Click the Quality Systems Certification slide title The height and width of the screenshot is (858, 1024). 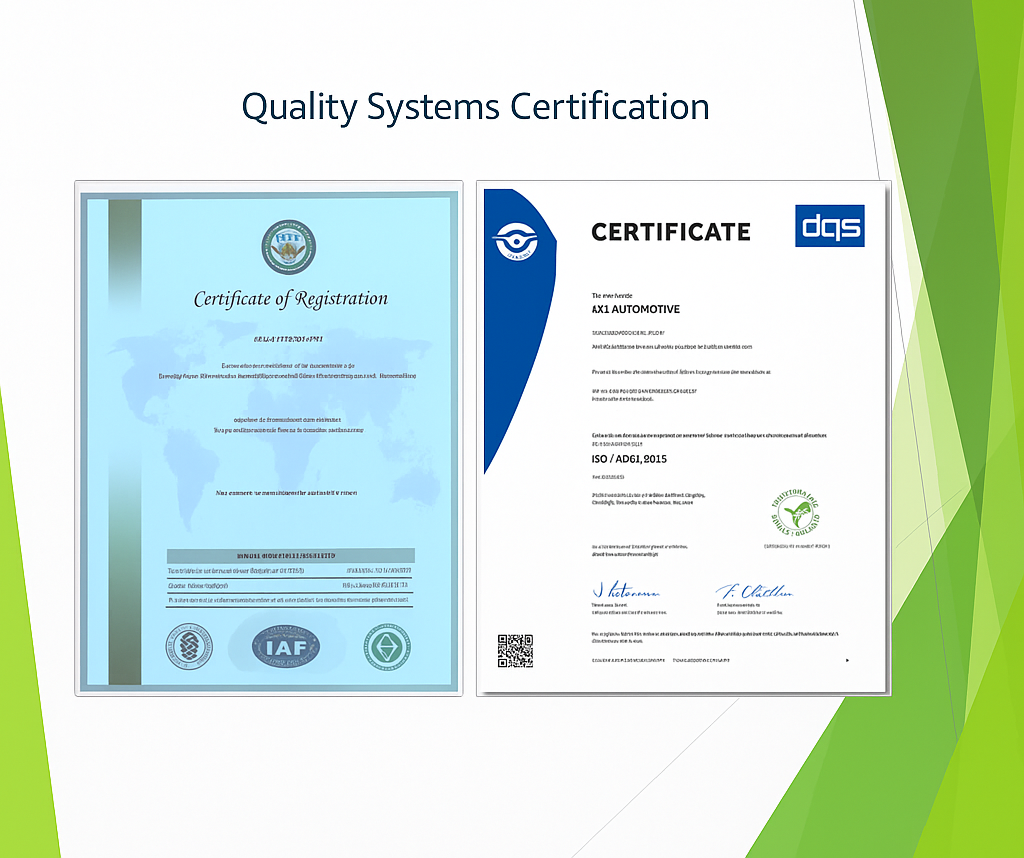(475, 107)
